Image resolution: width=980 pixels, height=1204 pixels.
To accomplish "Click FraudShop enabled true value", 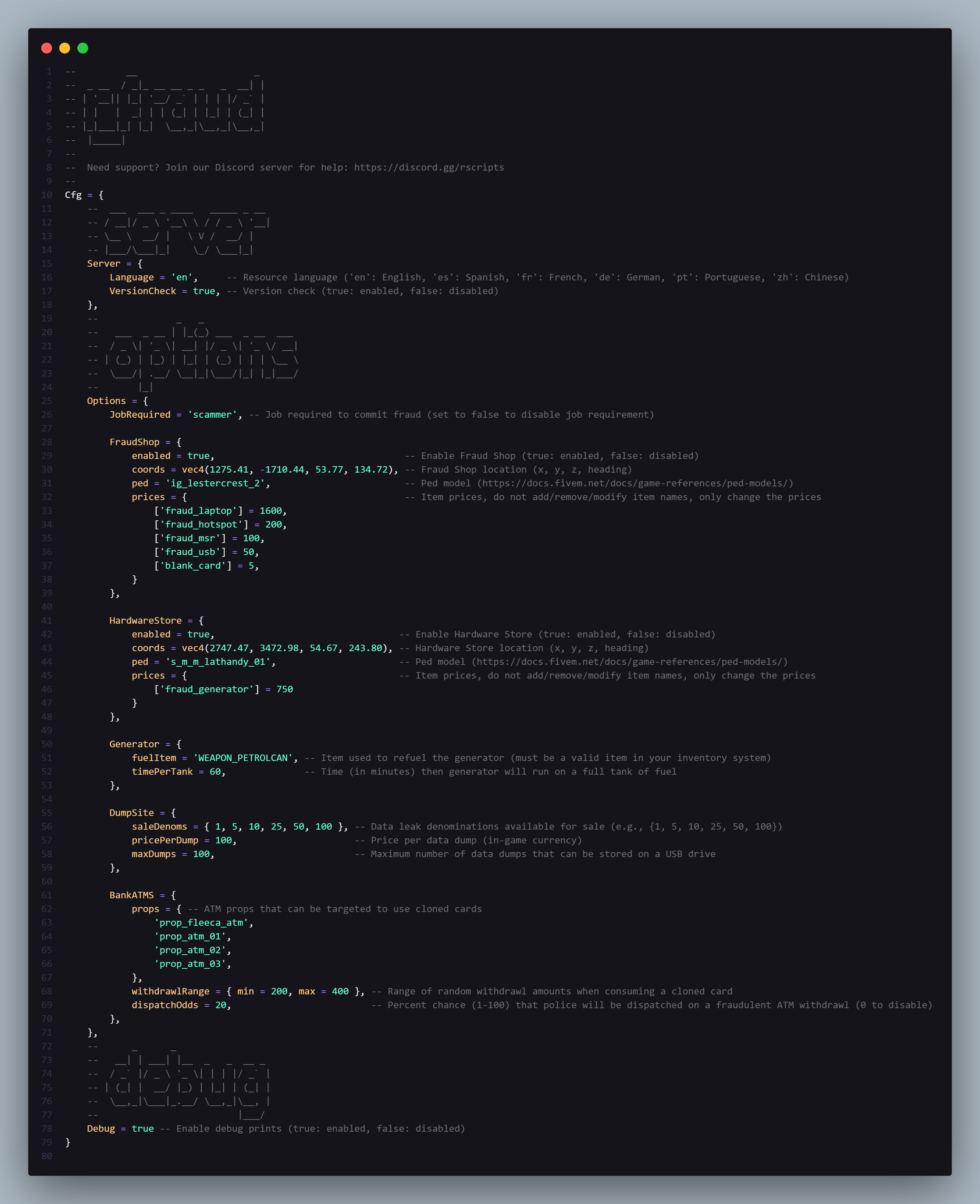I will (x=198, y=456).
